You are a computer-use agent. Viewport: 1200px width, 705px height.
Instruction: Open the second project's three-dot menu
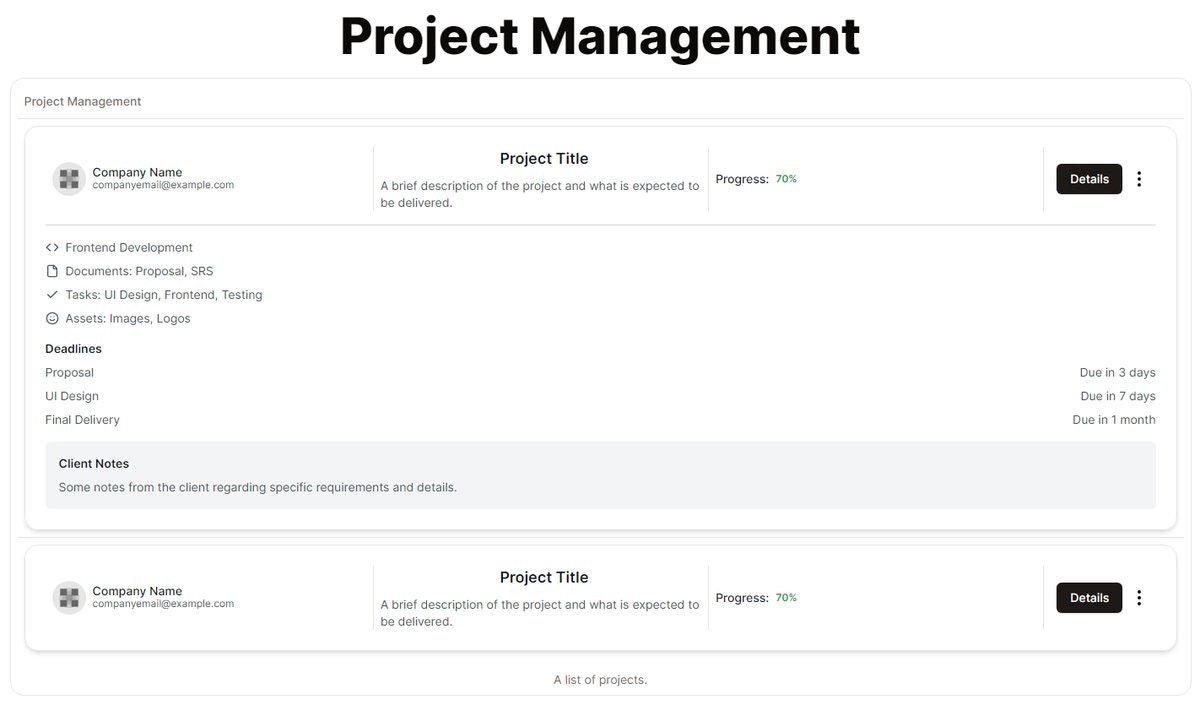[x=1139, y=598]
